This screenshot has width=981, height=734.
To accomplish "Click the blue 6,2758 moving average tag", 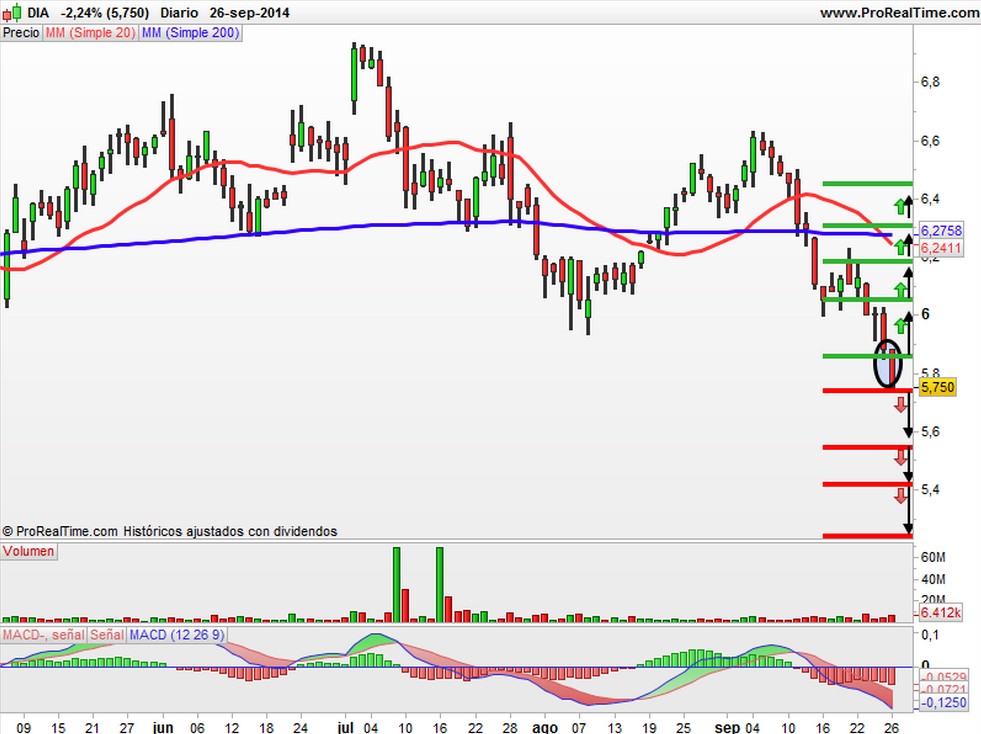I will [x=940, y=230].
